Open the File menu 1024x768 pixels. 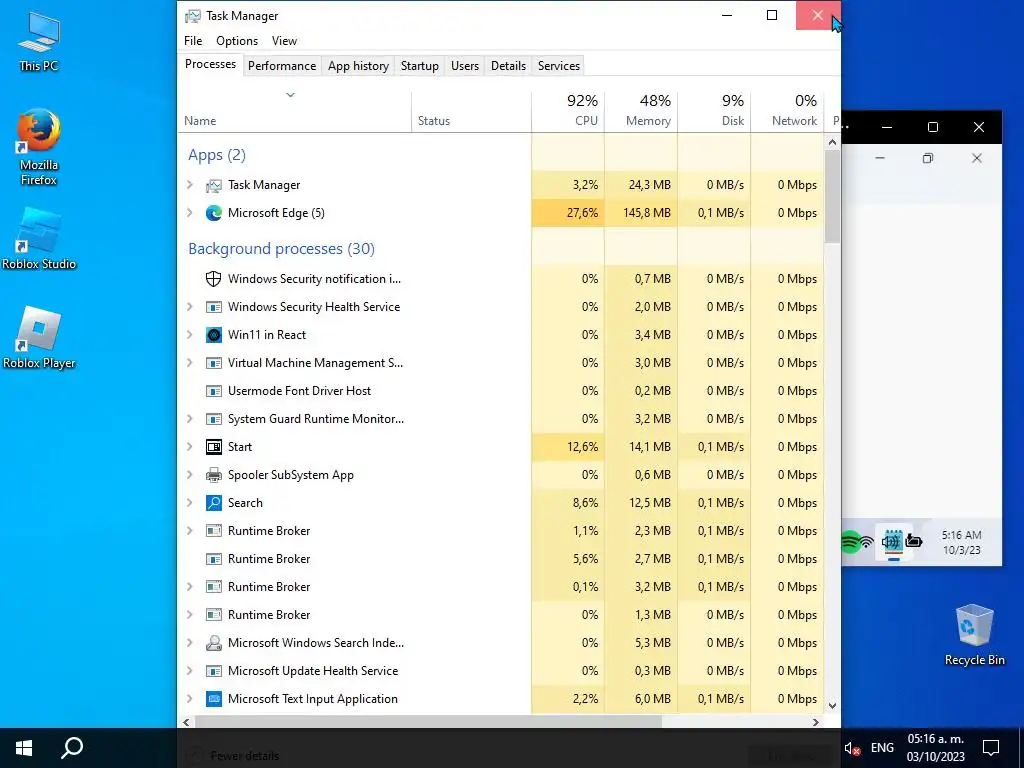pos(193,40)
